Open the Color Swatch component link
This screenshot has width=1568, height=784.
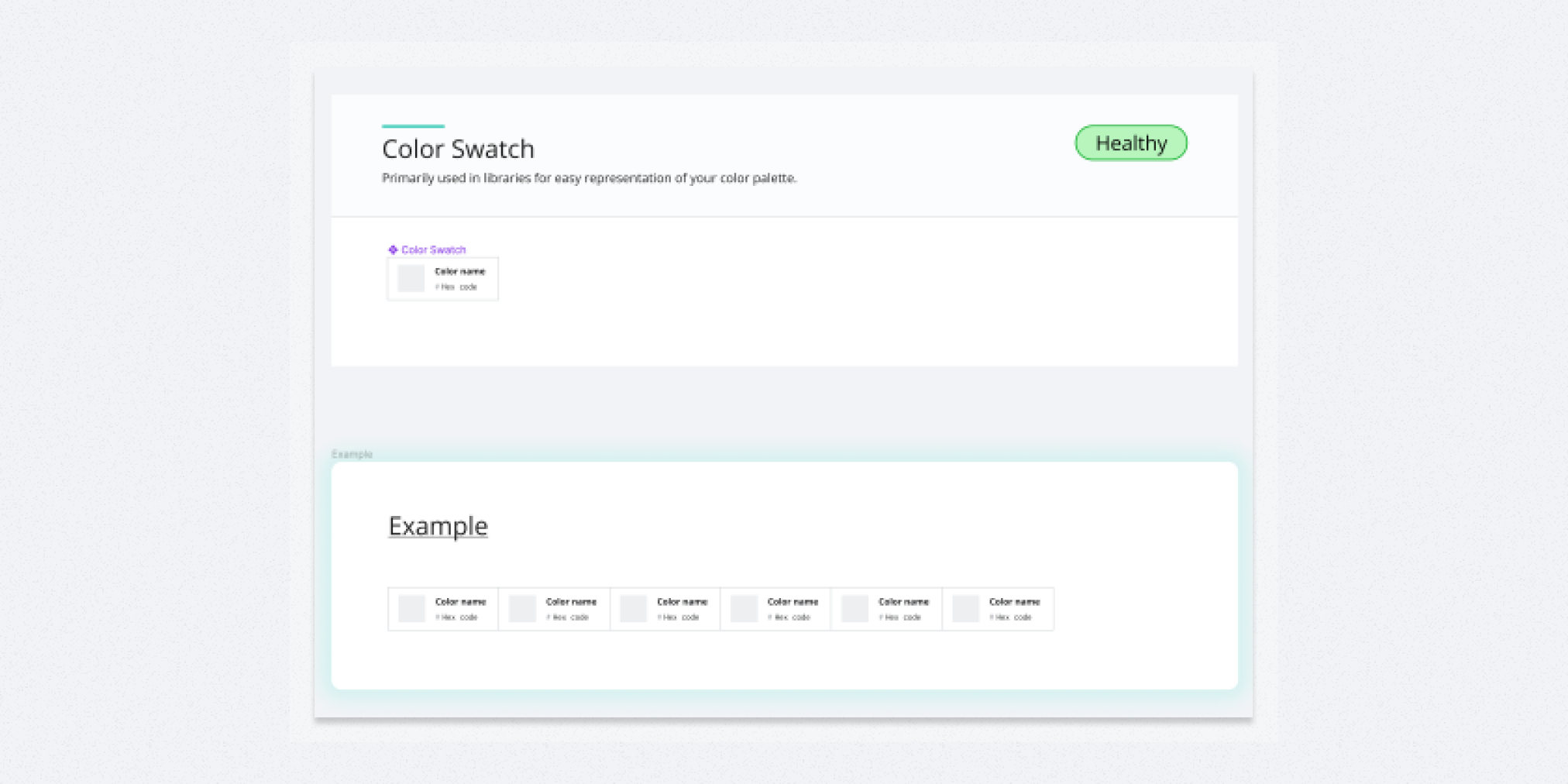point(434,249)
